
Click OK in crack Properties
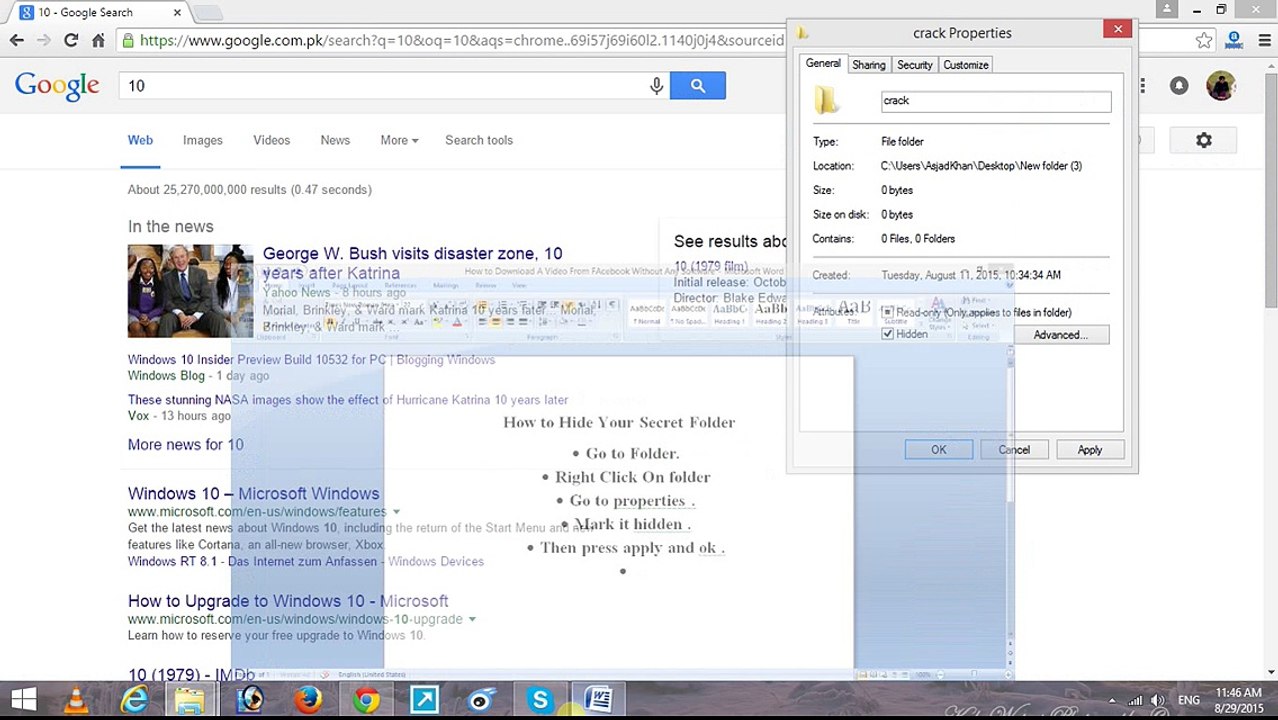[x=938, y=450]
